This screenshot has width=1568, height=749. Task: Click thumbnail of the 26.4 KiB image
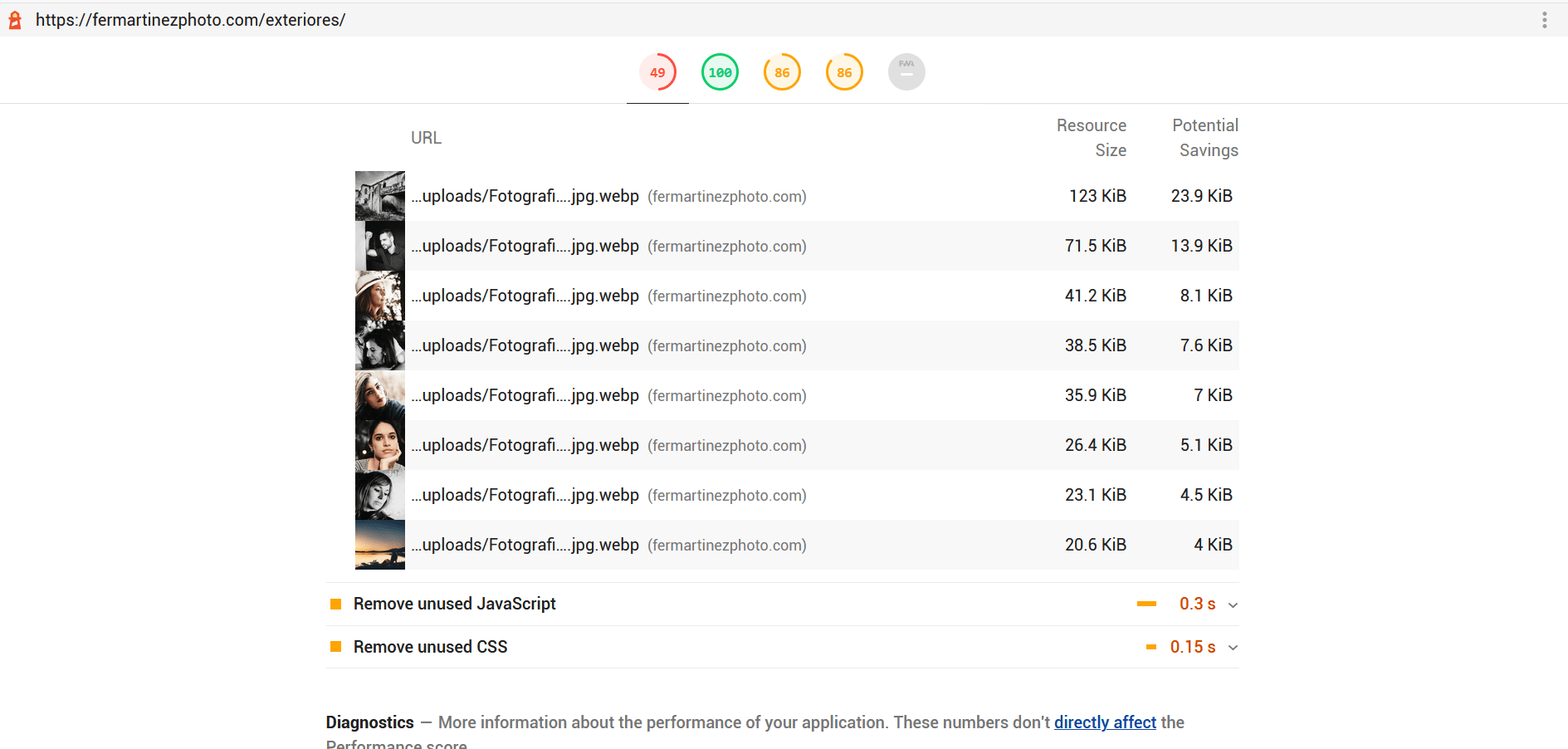point(380,445)
